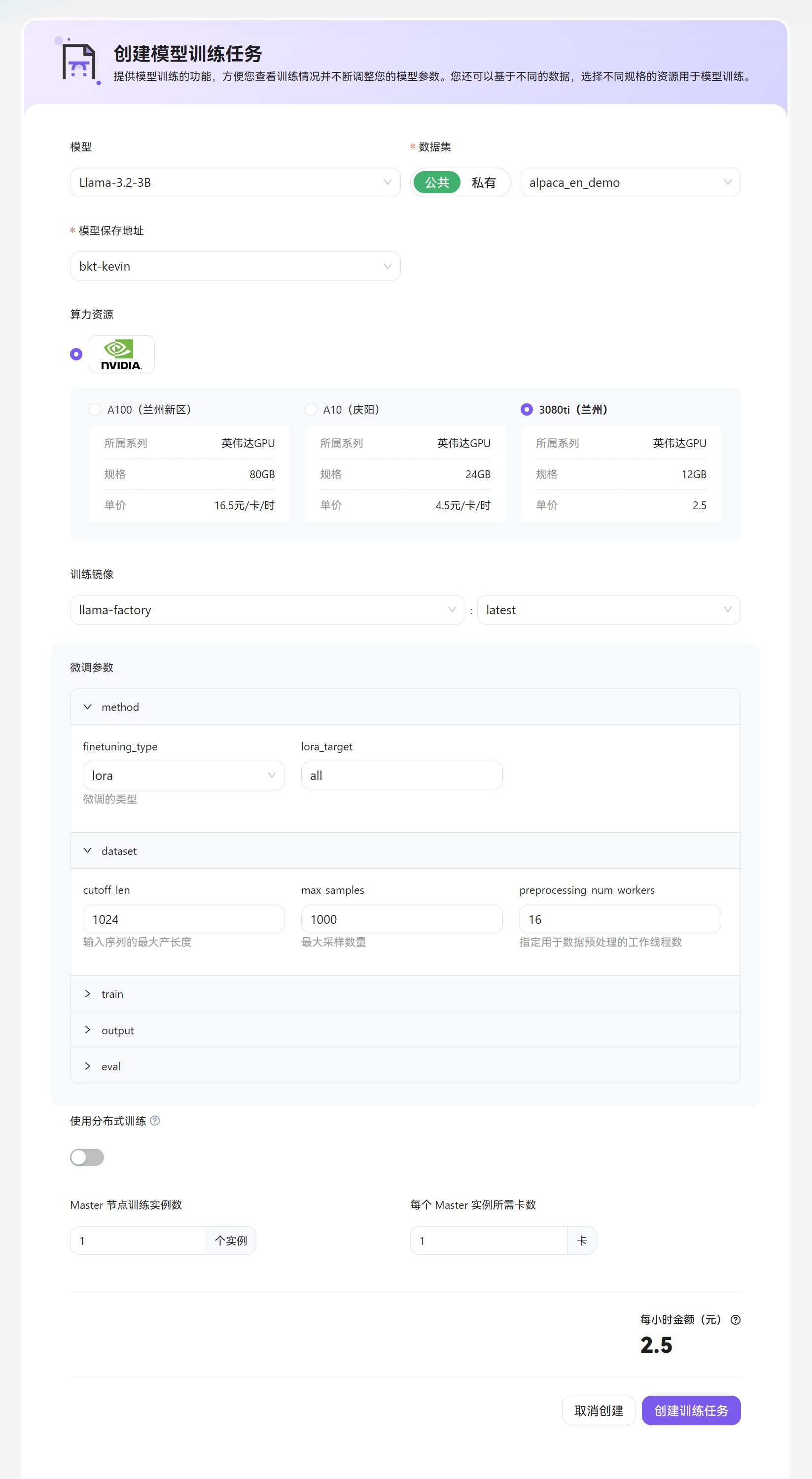Click the 指定用于数据预处理的工作线程数 hint
The width and height of the screenshot is (812, 1479).
click(x=600, y=942)
